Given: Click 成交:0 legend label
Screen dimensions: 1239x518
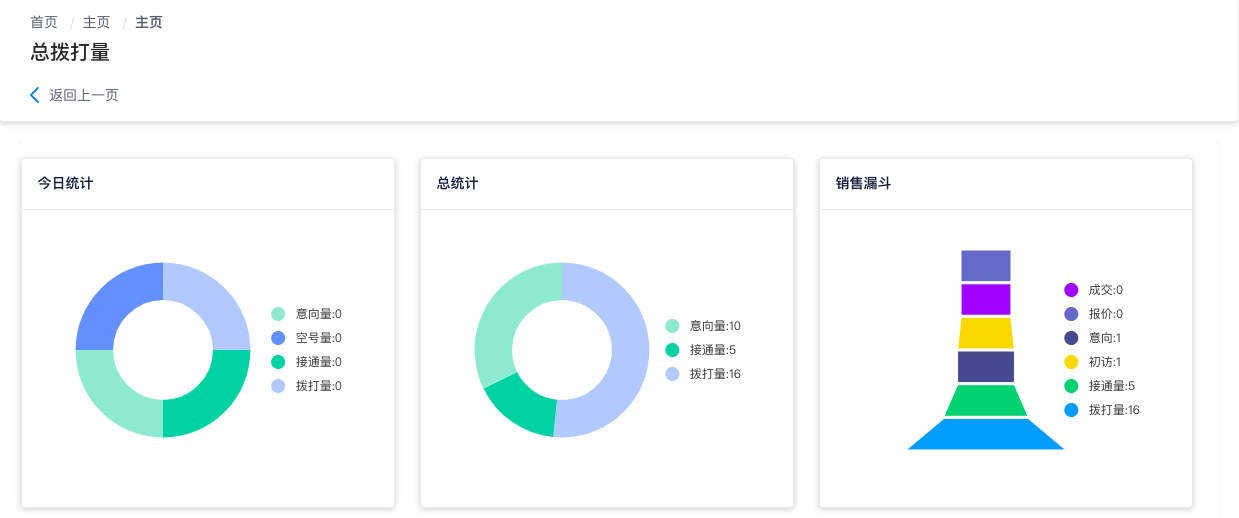Looking at the screenshot, I should tap(1106, 290).
